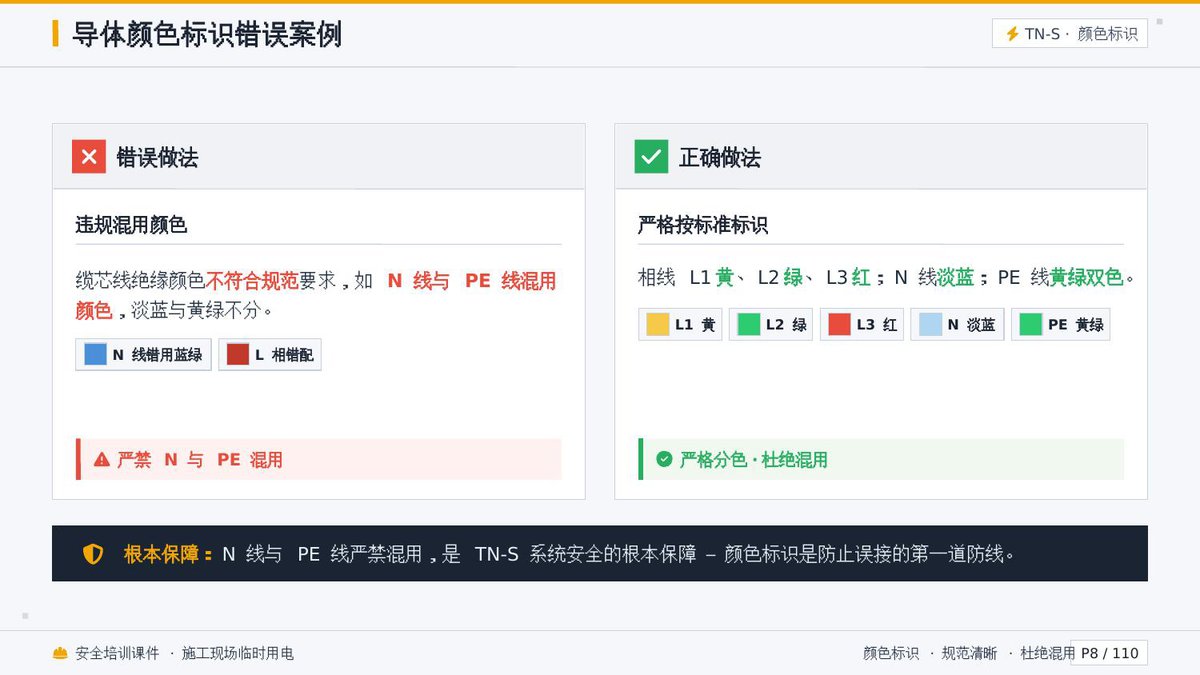This screenshot has width=1200, height=675.
Task: Click the 错误做法 card heading
Action: click(157, 157)
